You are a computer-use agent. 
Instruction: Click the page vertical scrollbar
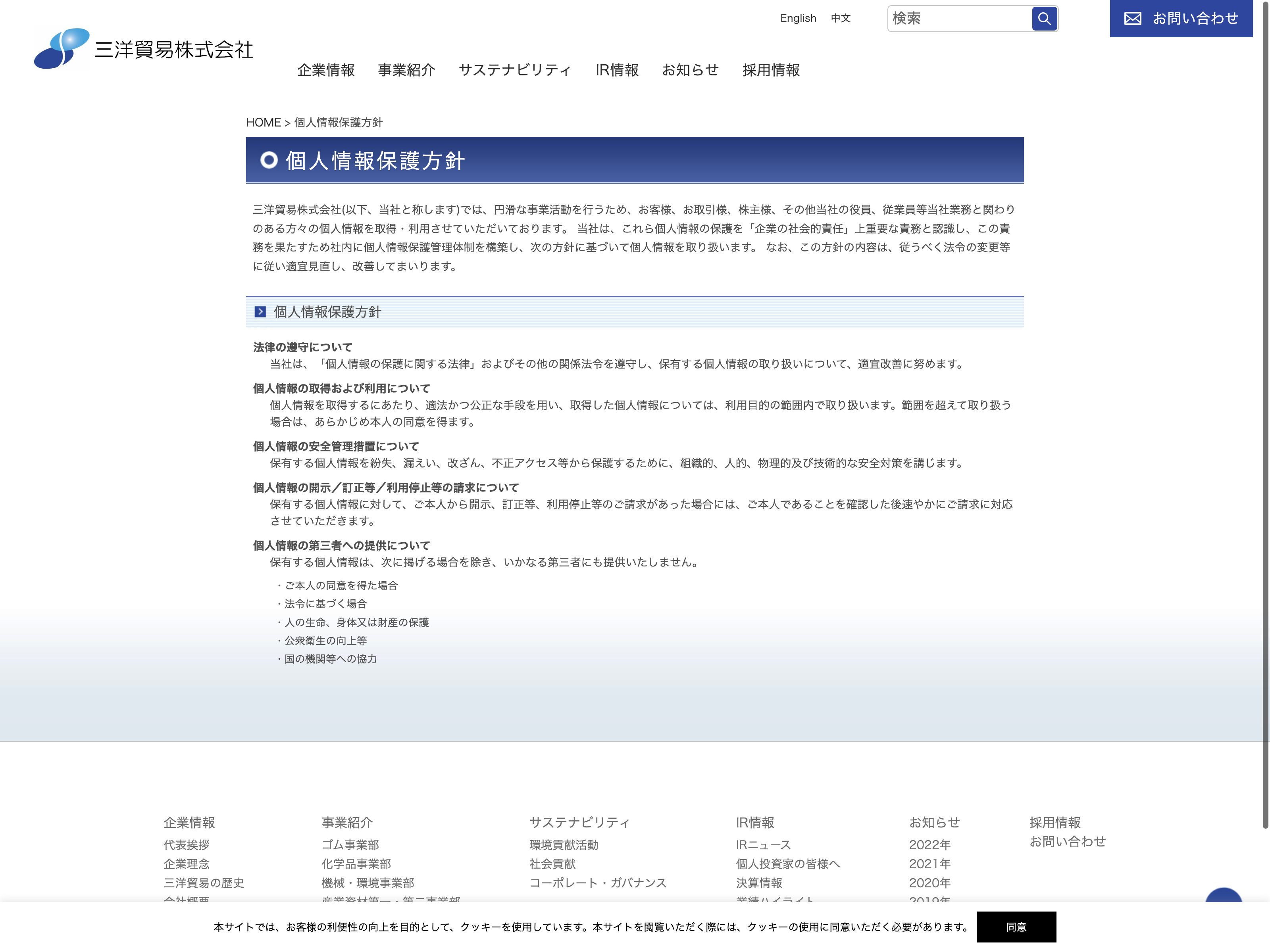click(1265, 413)
